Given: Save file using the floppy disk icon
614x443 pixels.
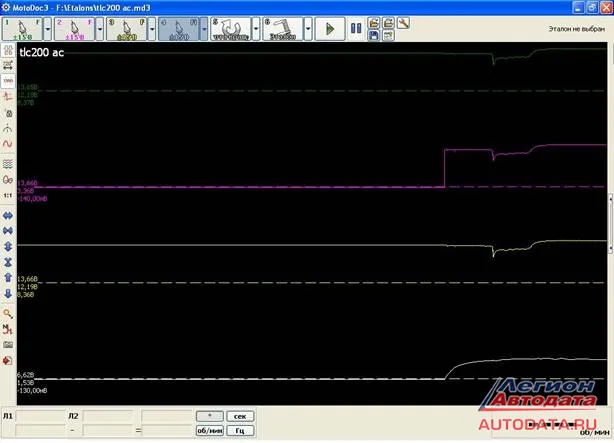Looking at the screenshot, I should [x=374, y=36].
